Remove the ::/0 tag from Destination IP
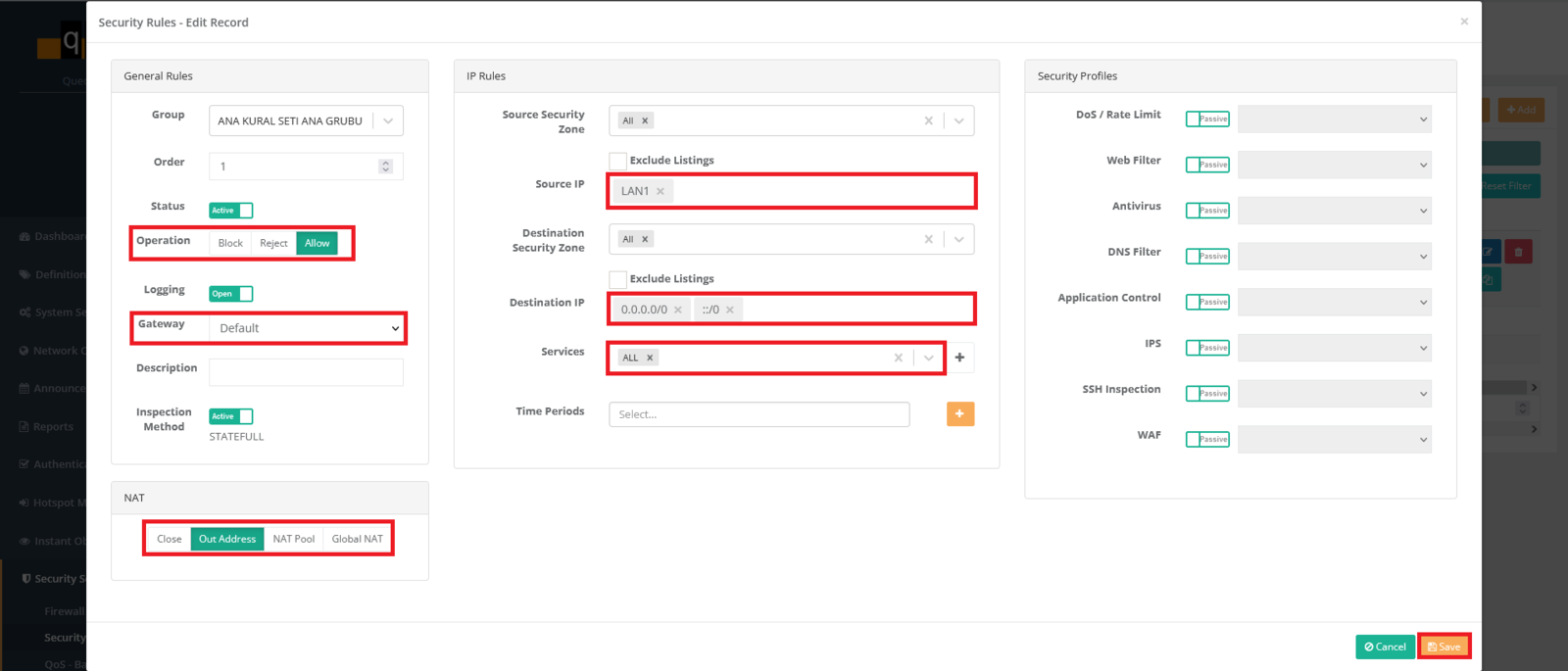 tap(730, 311)
